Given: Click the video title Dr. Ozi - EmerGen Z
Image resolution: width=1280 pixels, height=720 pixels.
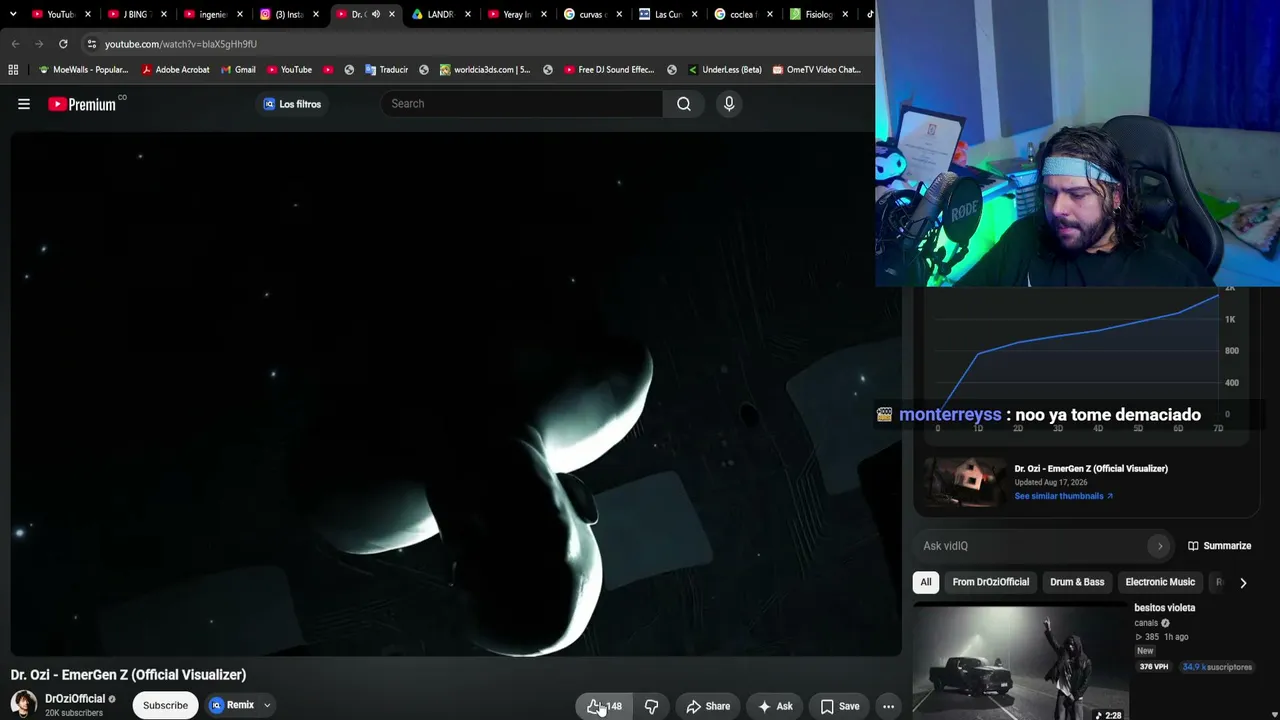Looking at the screenshot, I should (x=128, y=675).
